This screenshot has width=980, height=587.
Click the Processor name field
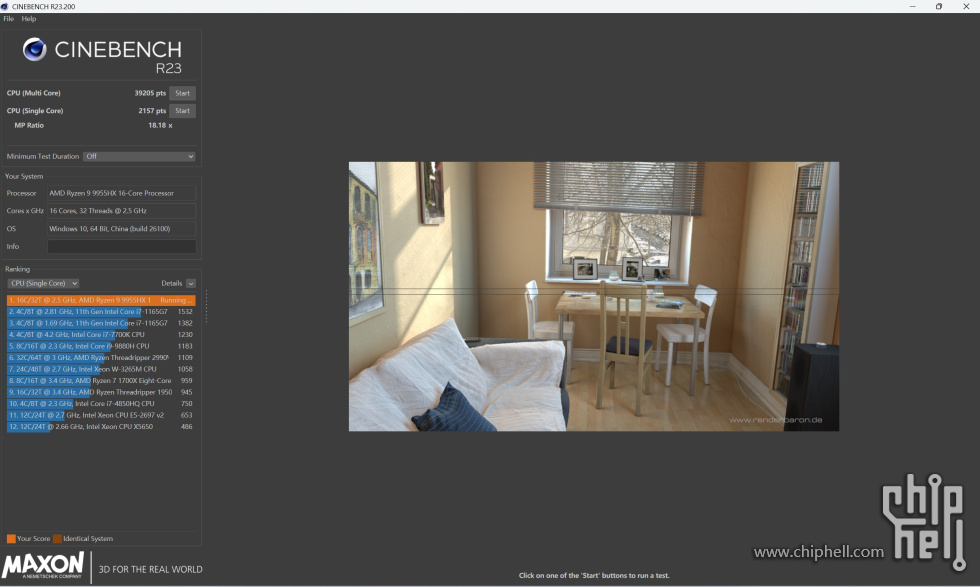coord(122,193)
